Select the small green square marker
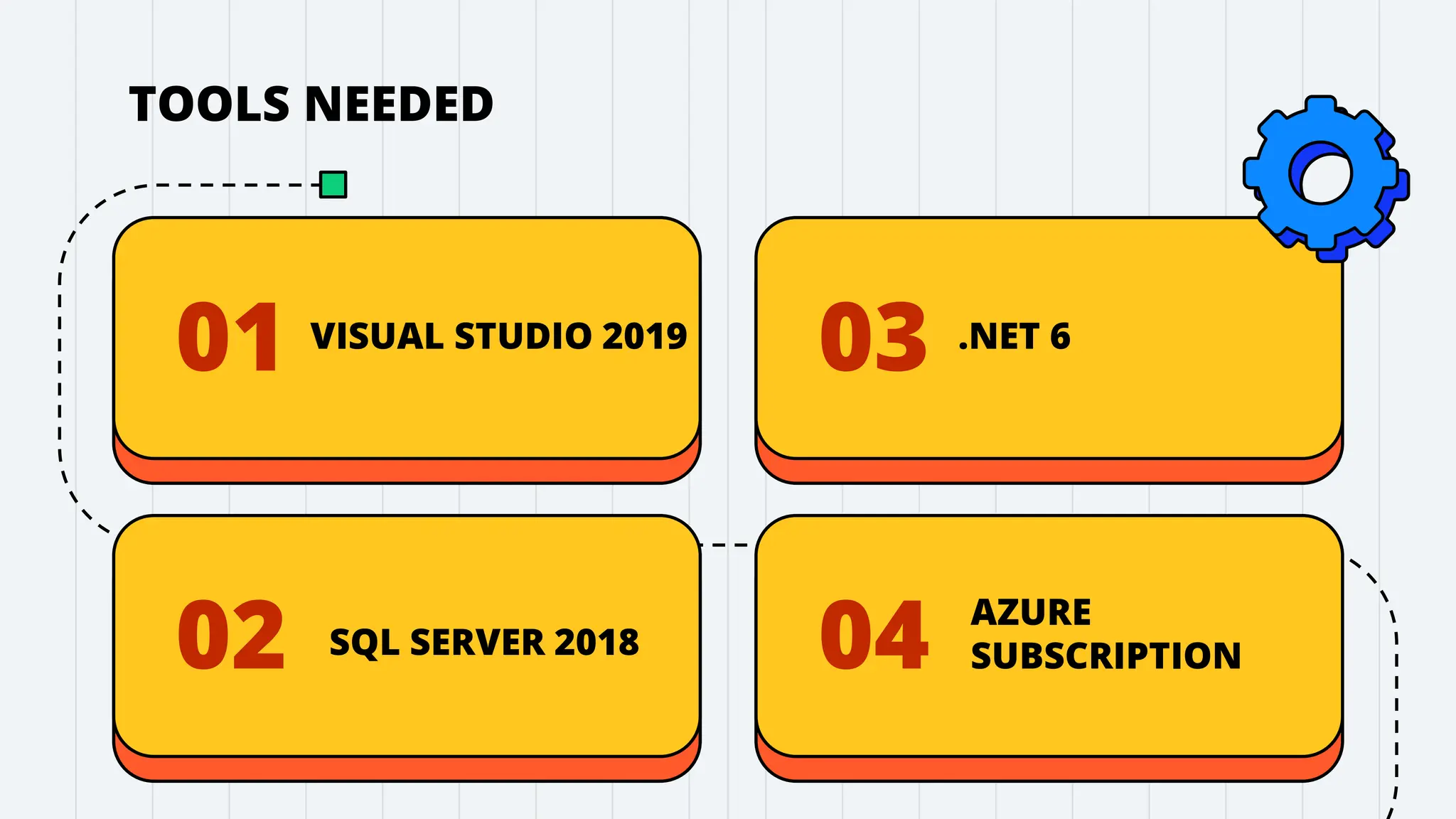Image resolution: width=1456 pixels, height=819 pixels. (x=333, y=185)
